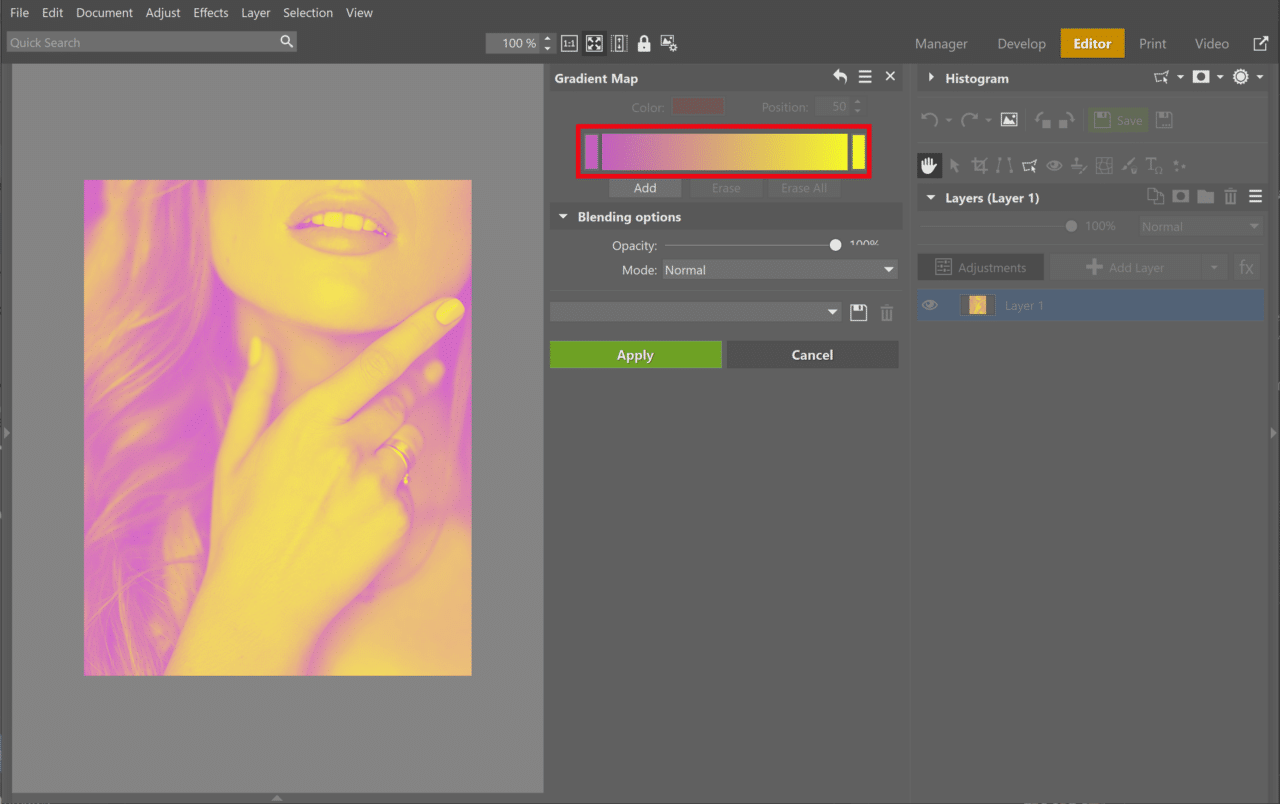
Task: Activate the Text tool
Action: (x=1153, y=165)
